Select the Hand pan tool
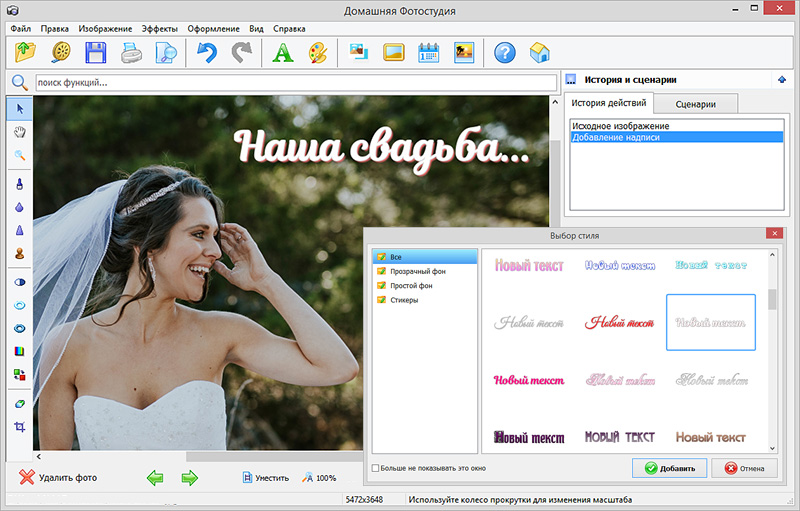The height and width of the screenshot is (511, 800). click(19, 131)
